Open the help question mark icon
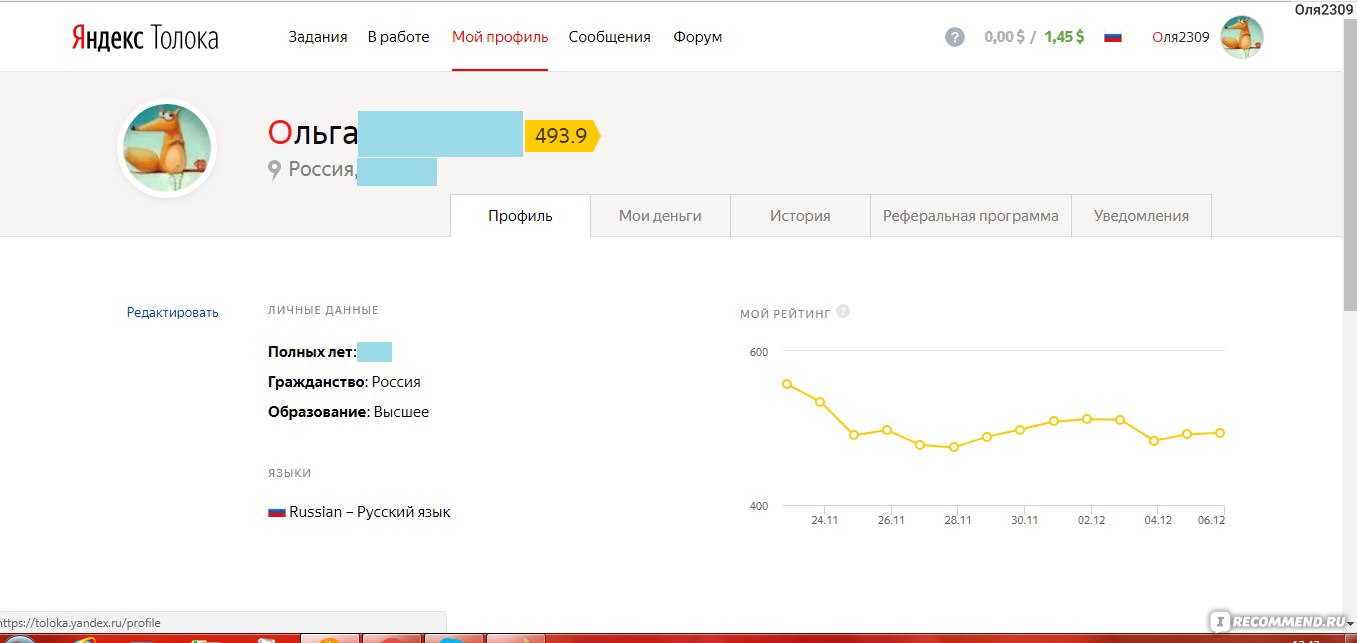Screen dimensions: 1357x643 (955, 37)
